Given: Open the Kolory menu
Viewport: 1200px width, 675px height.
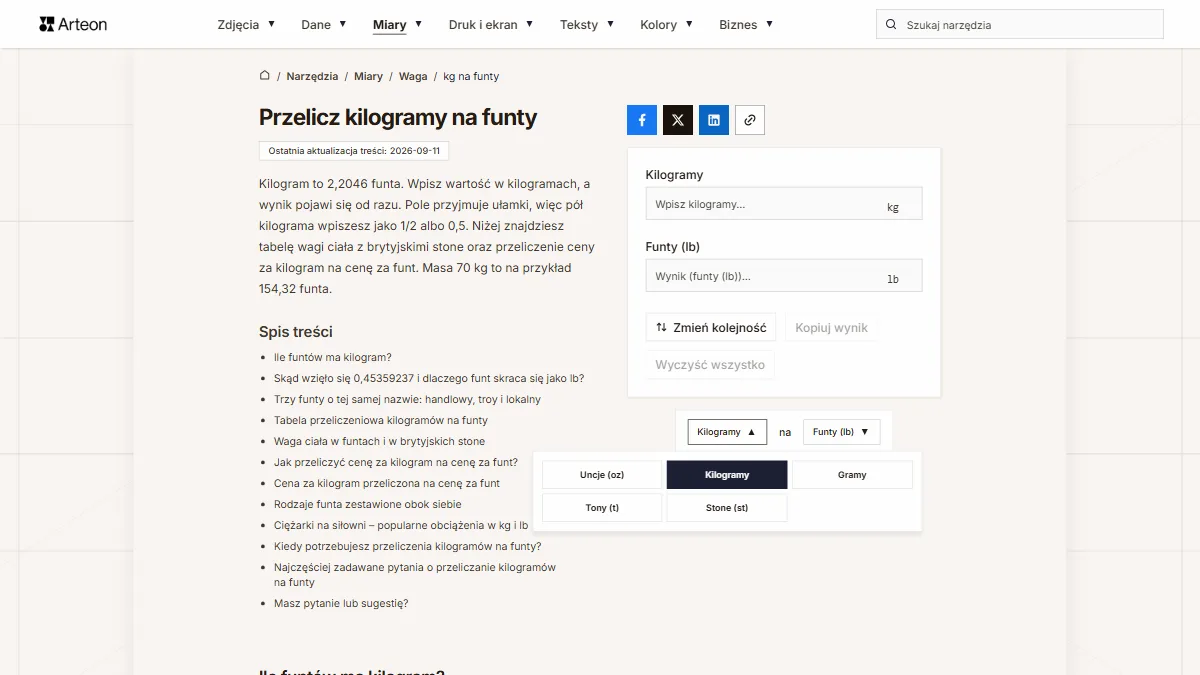Looking at the screenshot, I should click(x=666, y=24).
